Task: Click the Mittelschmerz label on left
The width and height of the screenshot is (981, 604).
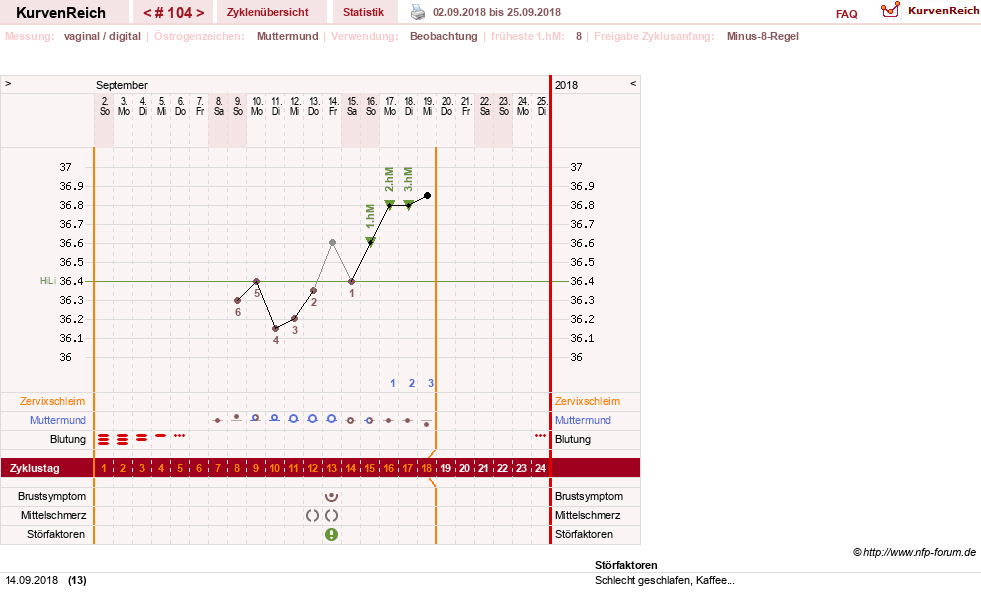Action: click(53, 515)
